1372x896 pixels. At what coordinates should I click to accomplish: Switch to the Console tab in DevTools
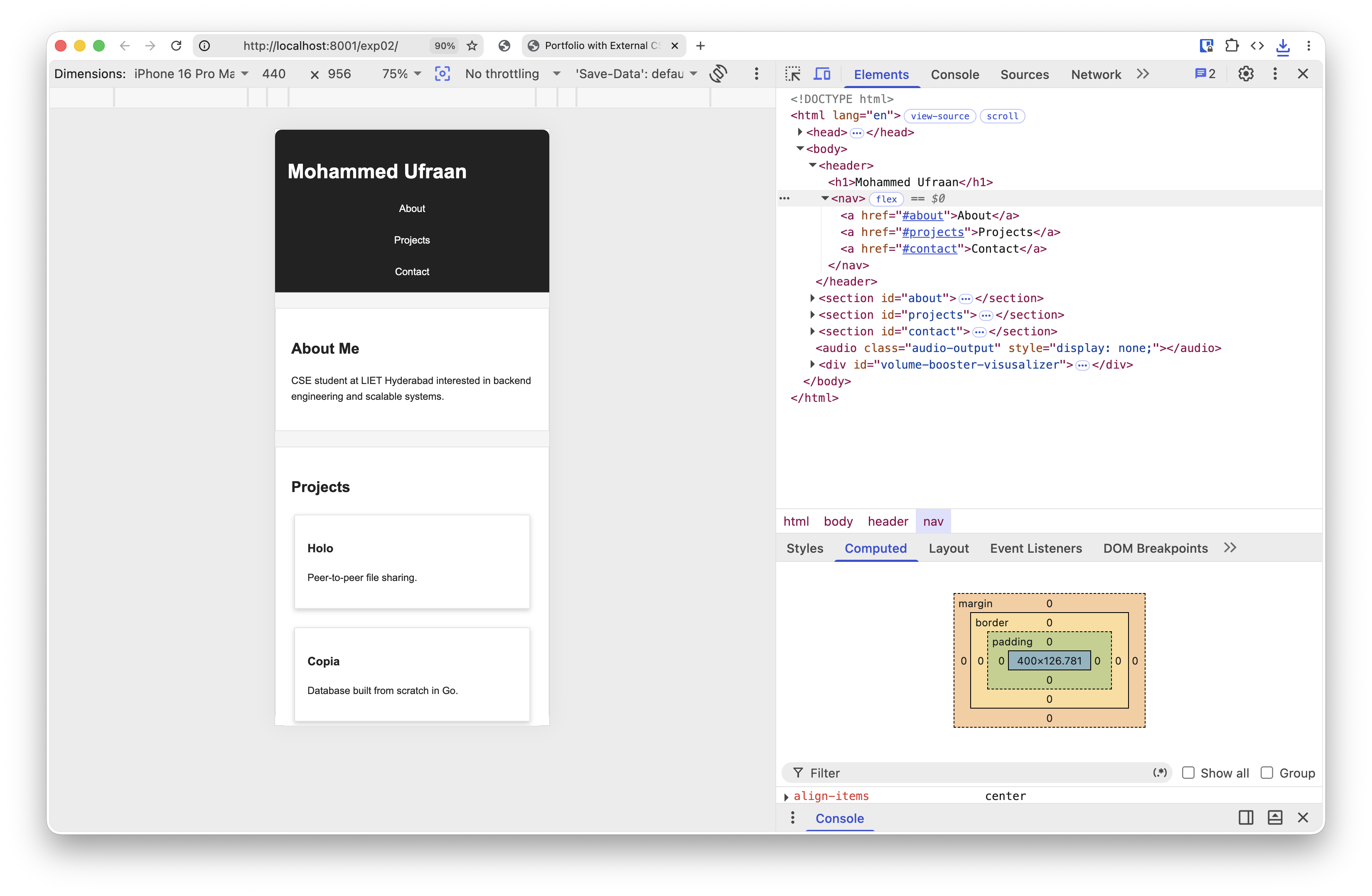click(955, 74)
